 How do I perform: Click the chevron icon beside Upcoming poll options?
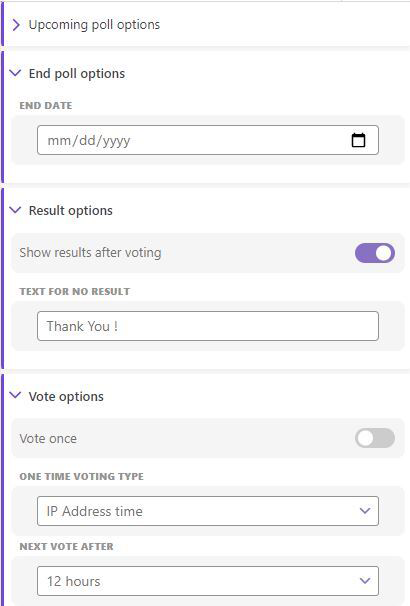coord(16,25)
